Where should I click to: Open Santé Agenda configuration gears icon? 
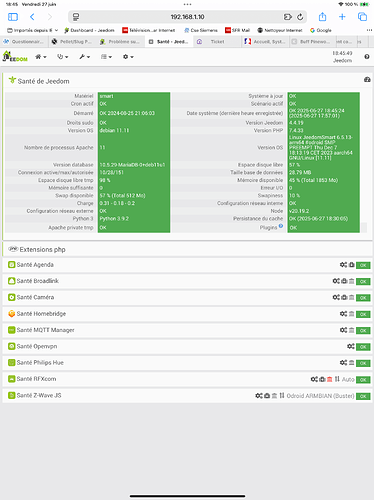[343, 265]
